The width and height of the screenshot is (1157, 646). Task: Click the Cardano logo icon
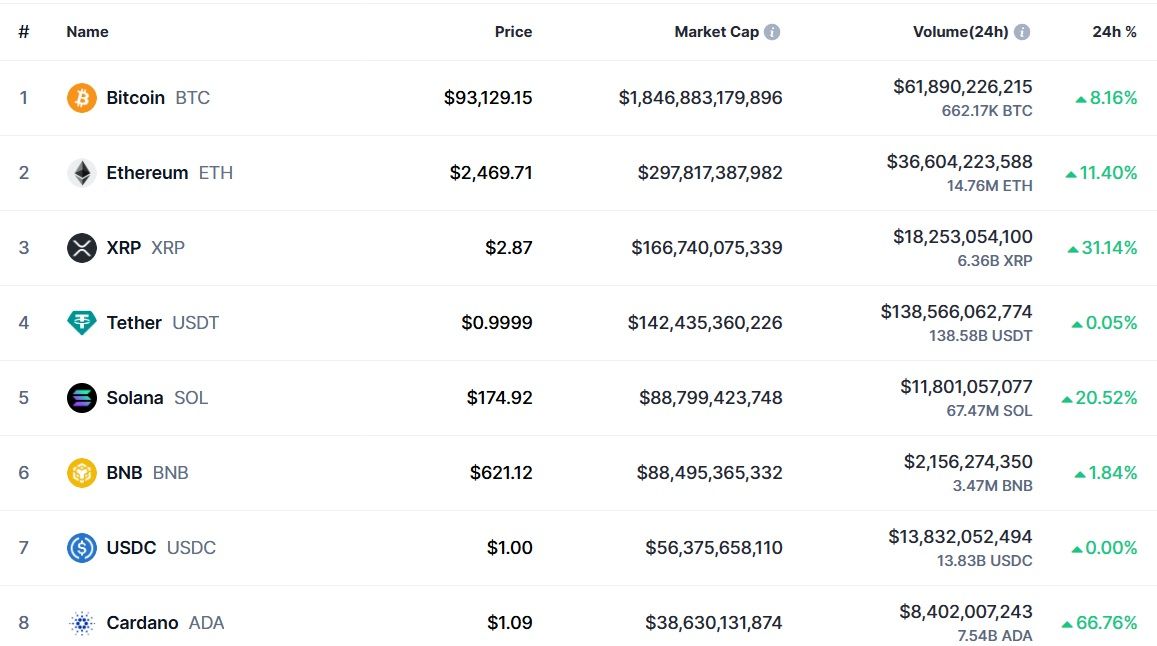[81, 623]
